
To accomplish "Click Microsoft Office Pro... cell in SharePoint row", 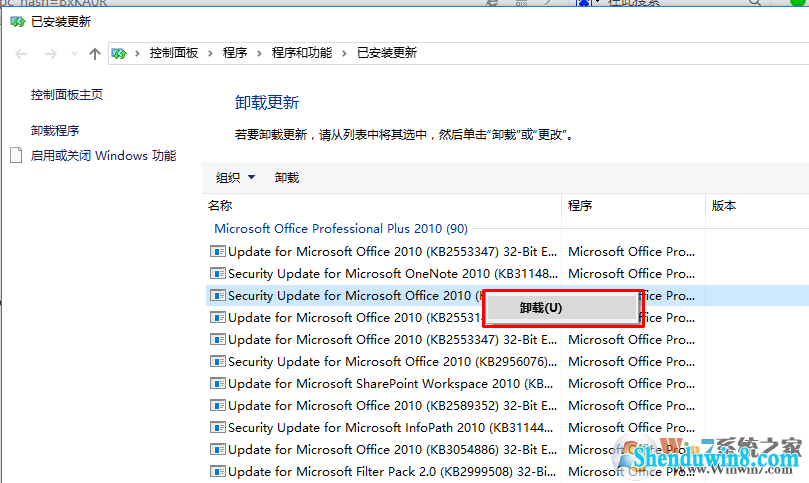I will pyautogui.click(x=632, y=384).
